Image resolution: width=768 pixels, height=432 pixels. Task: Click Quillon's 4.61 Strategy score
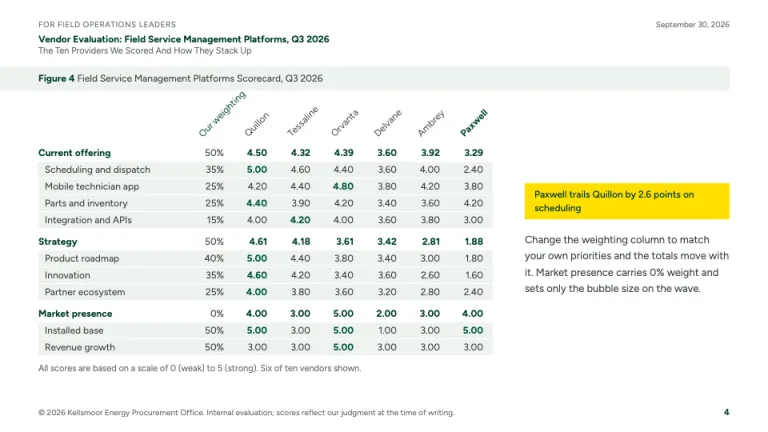tap(258, 241)
